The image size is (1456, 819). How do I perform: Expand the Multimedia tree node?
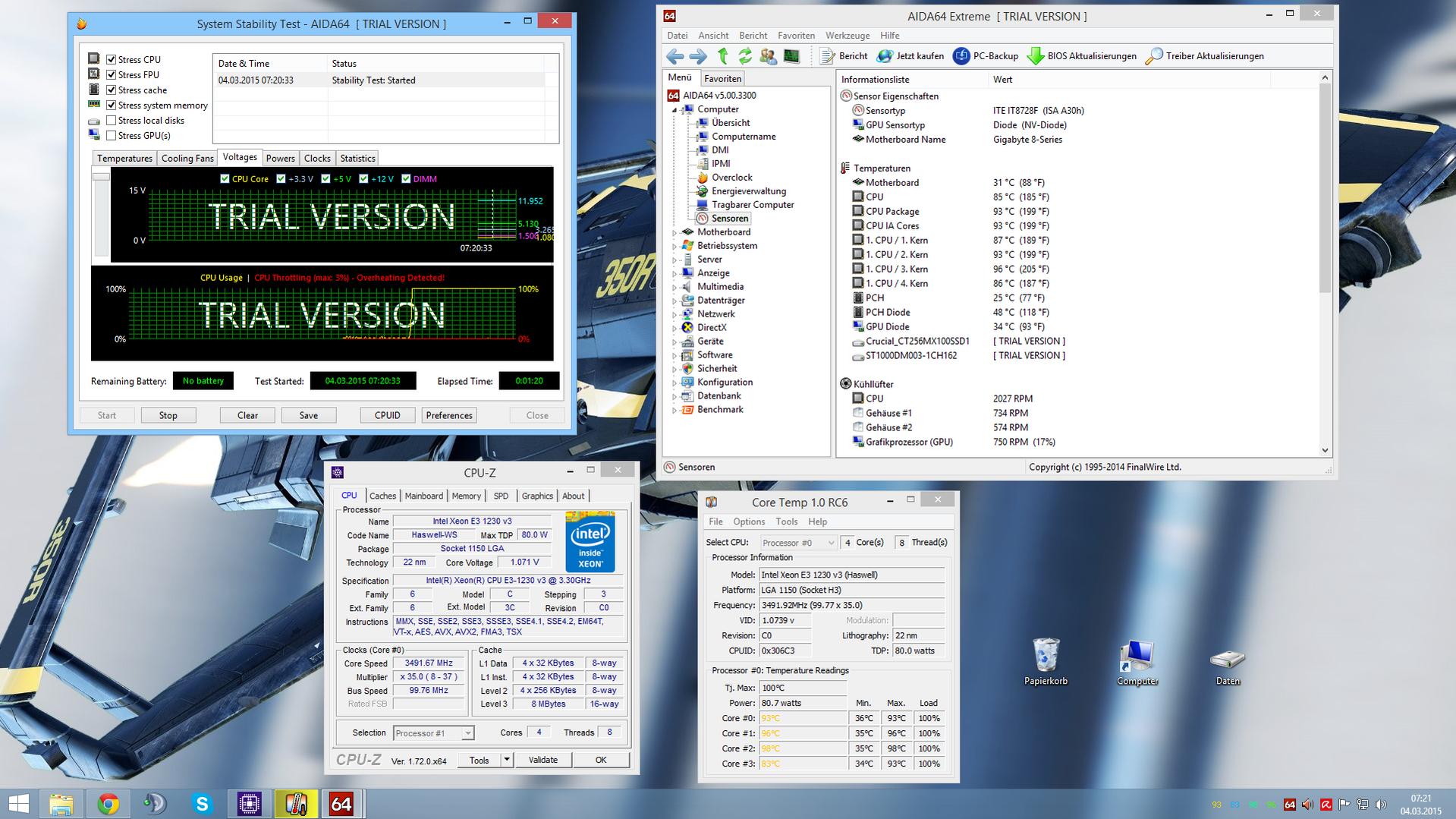[x=675, y=287]
